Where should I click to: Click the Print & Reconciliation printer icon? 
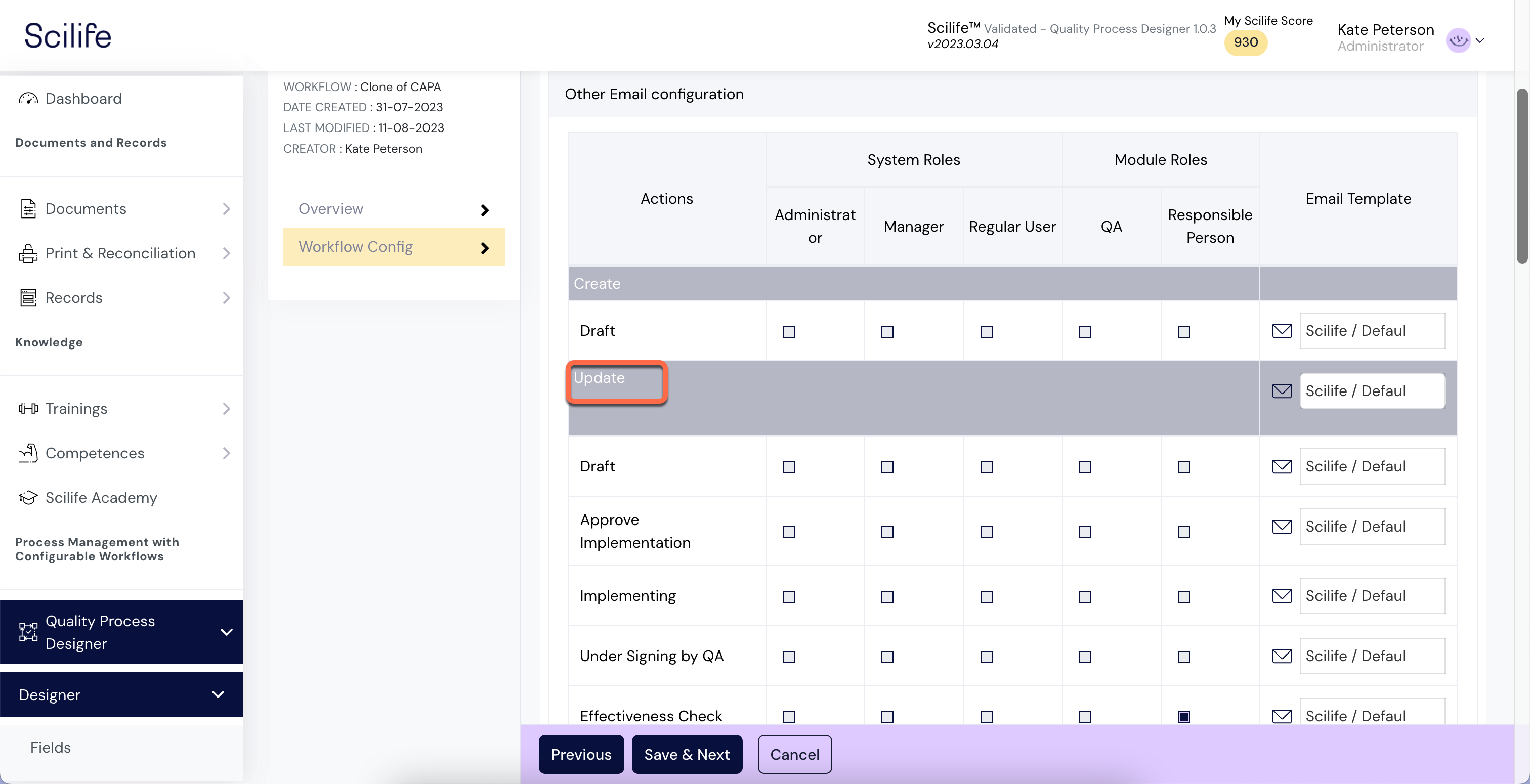point(28,253)
